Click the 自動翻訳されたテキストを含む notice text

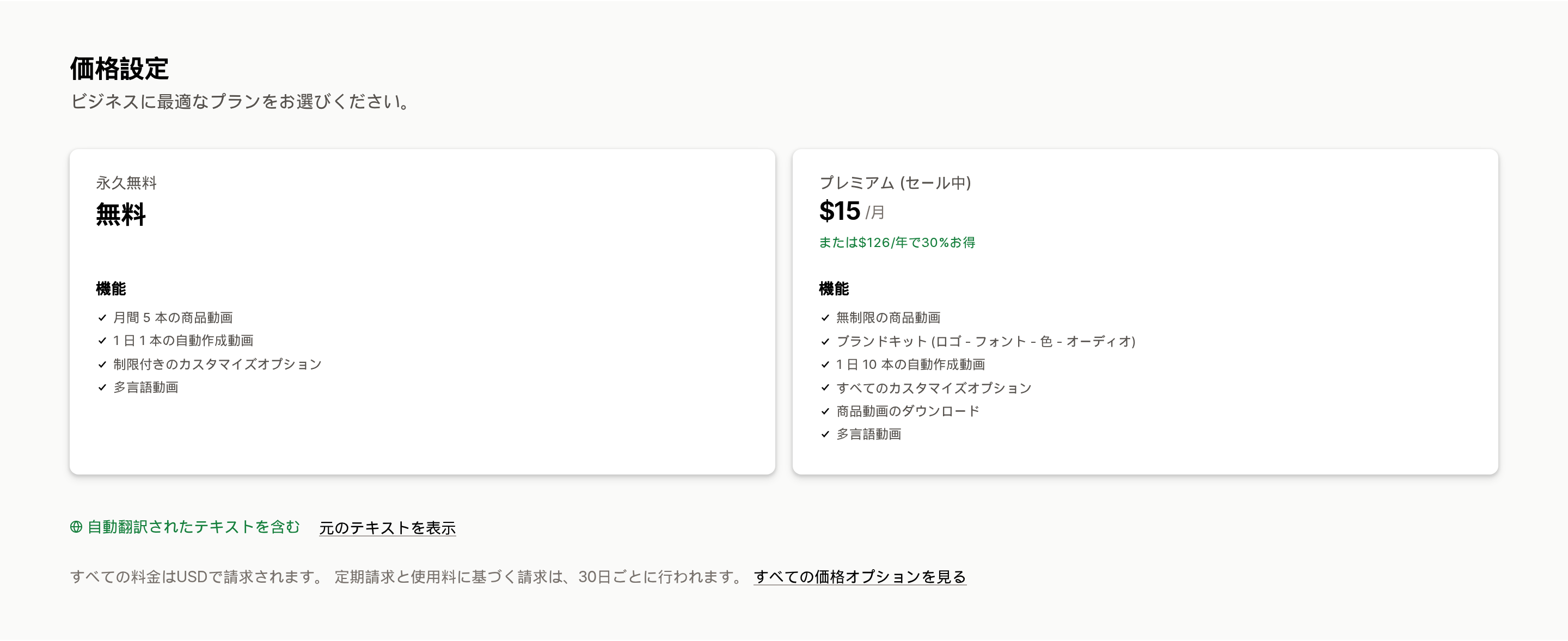click(194, 527)
